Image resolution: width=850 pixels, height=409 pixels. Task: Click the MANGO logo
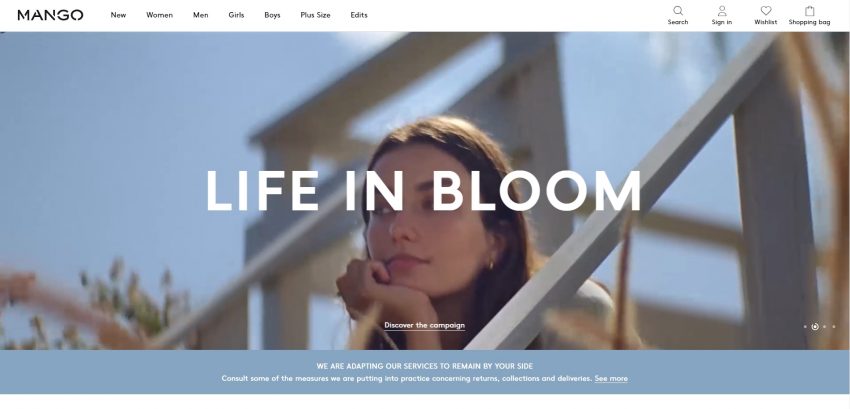coord(50,15)
